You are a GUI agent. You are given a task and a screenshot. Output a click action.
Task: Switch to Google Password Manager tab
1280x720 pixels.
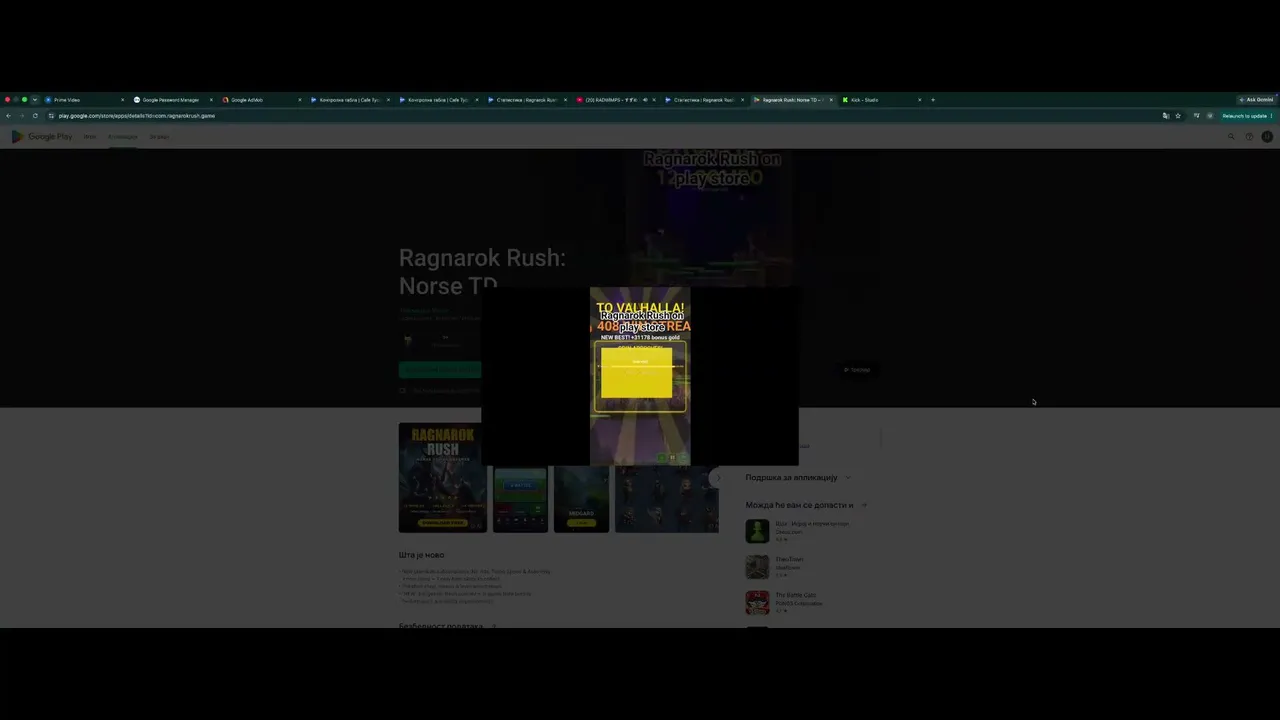pos(172,100)
